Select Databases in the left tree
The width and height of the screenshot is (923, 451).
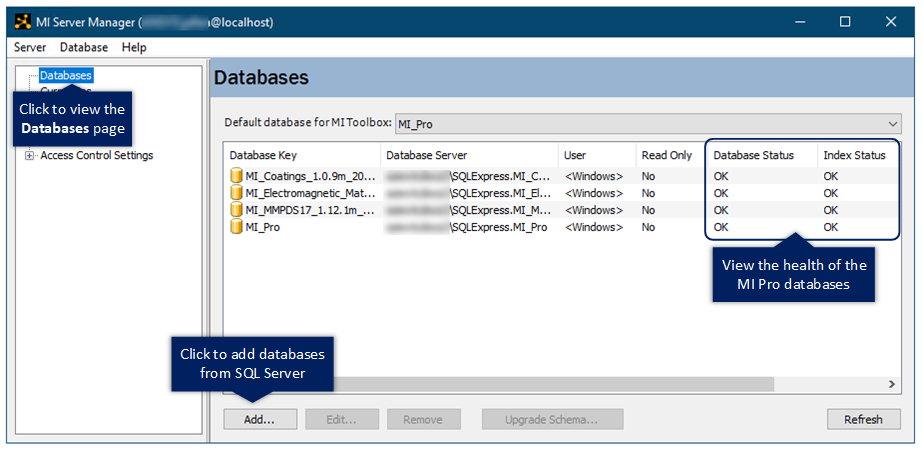66,75
